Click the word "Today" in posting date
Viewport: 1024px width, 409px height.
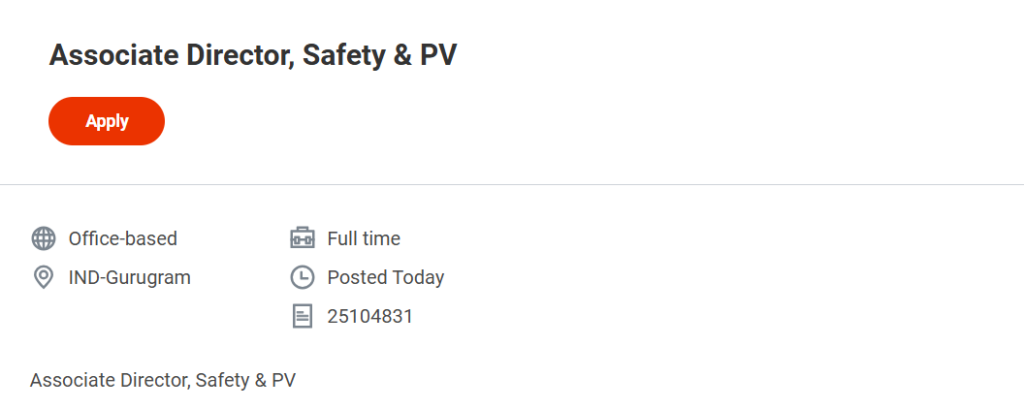tap(418, 277)
